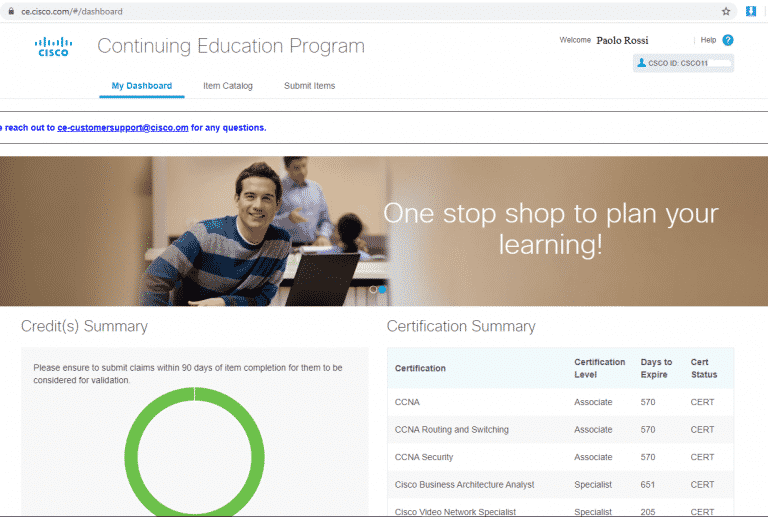768x517 pixels.
Task: Click the Specialist level for Business Architecture Analyst
Action: pyautogui.click(x=593, y=484)
